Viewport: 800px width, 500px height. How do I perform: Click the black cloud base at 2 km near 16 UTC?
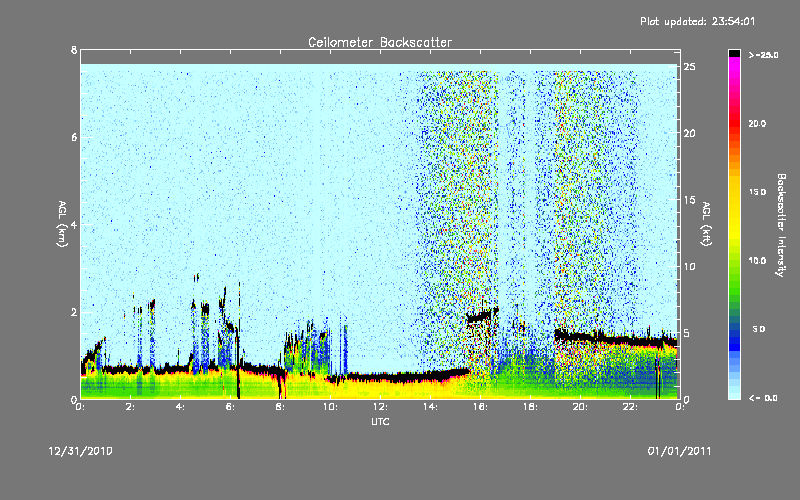(482, 316)
